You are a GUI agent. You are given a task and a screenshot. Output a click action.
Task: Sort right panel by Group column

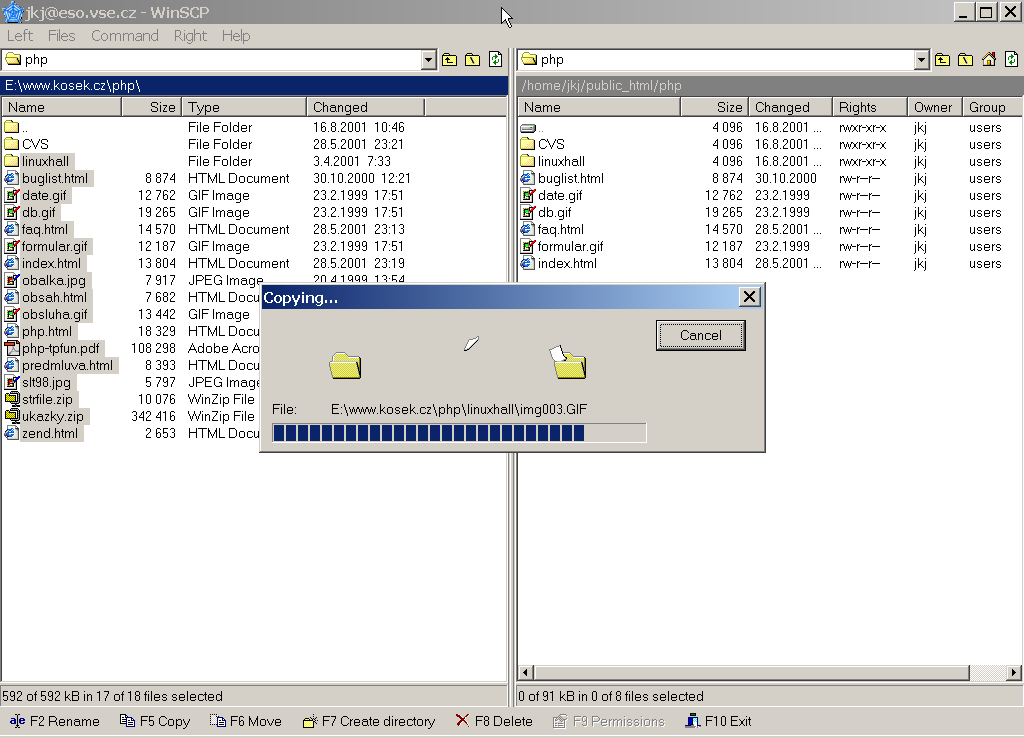coord(992,107)
